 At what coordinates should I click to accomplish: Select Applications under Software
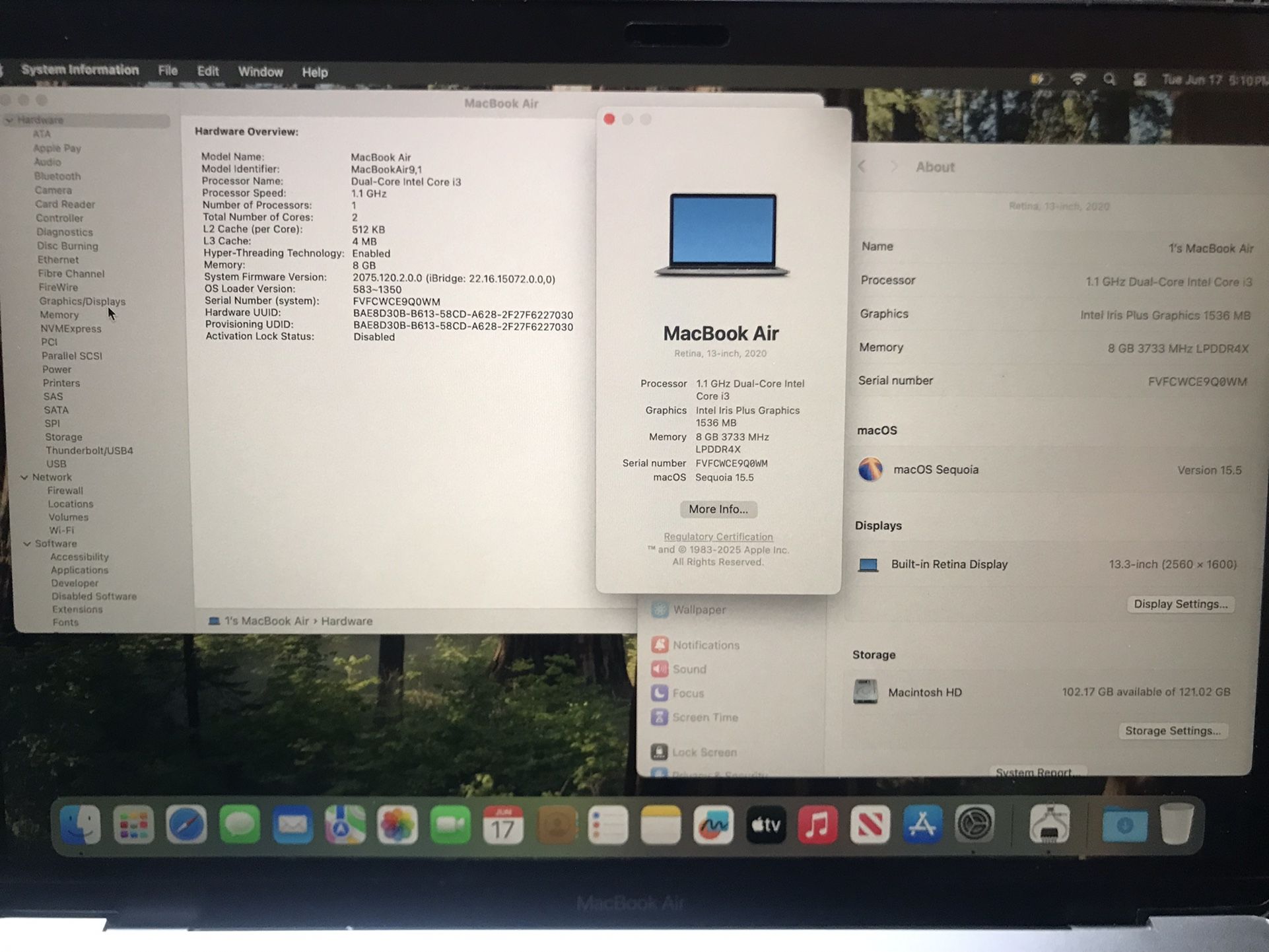[79, 570]
